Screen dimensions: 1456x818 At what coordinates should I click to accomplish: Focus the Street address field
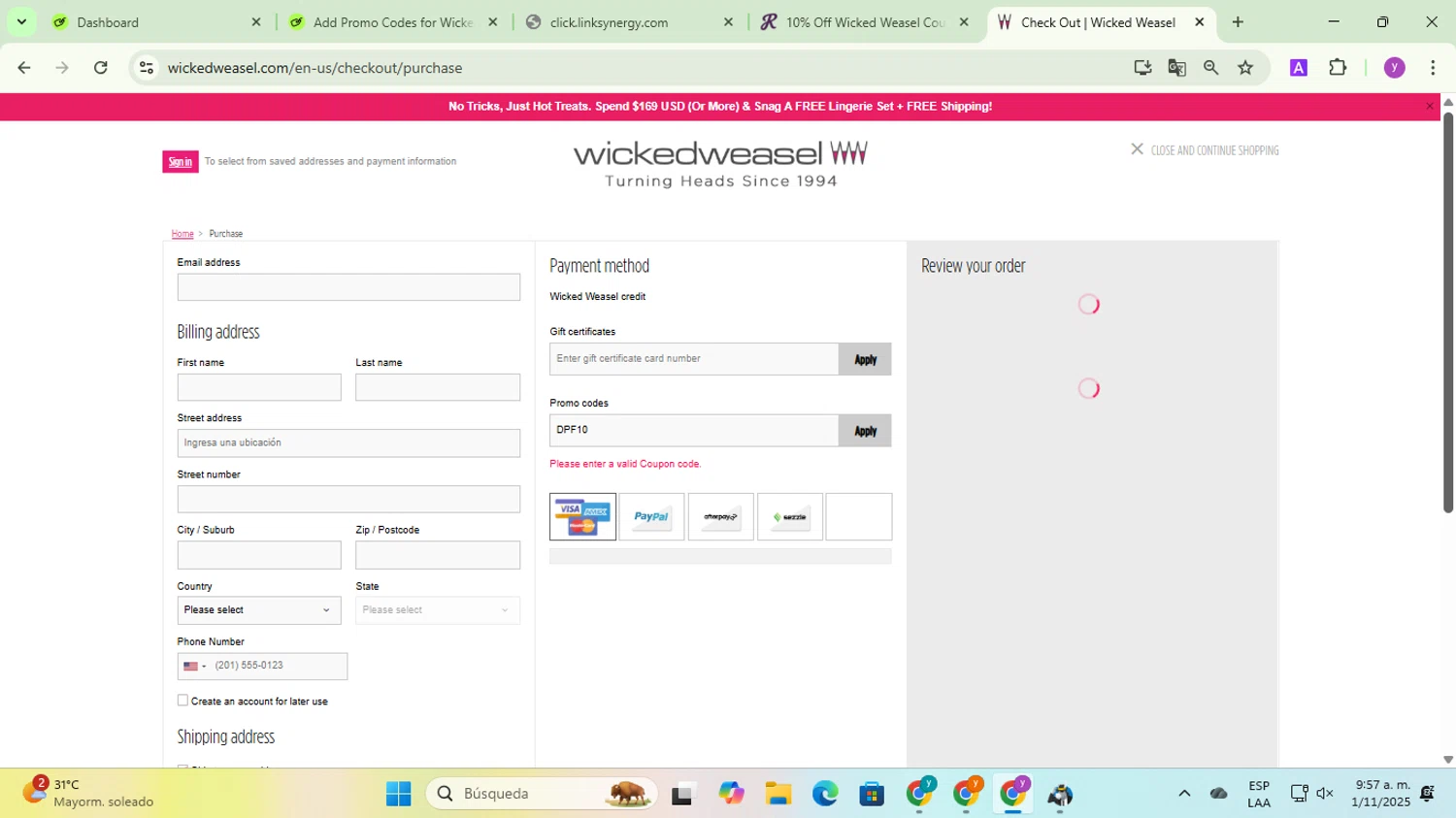[x=348, y=442]
